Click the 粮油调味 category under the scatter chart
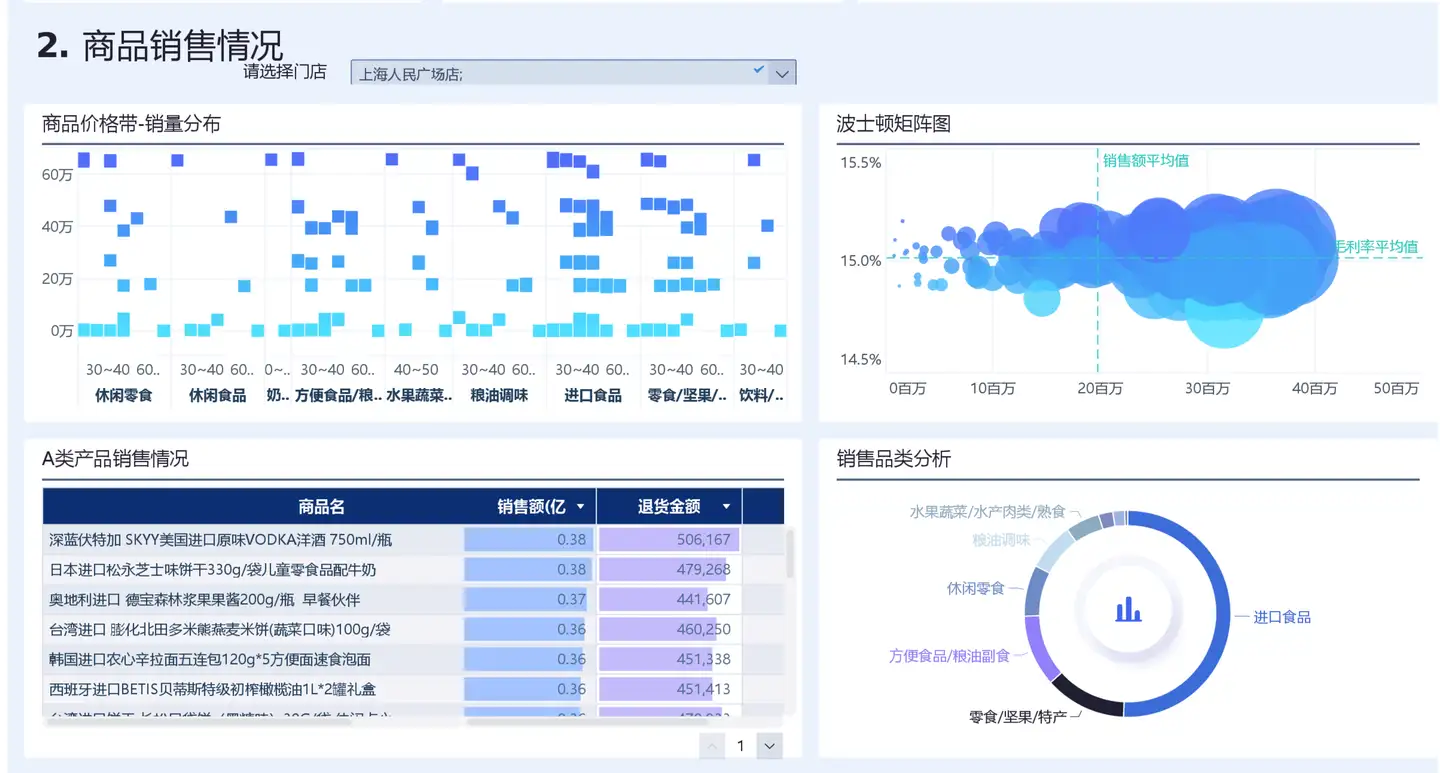Image resolution: width=1440 pixels, height=773 pixels. pyautogui.click(x=499, y=395)
